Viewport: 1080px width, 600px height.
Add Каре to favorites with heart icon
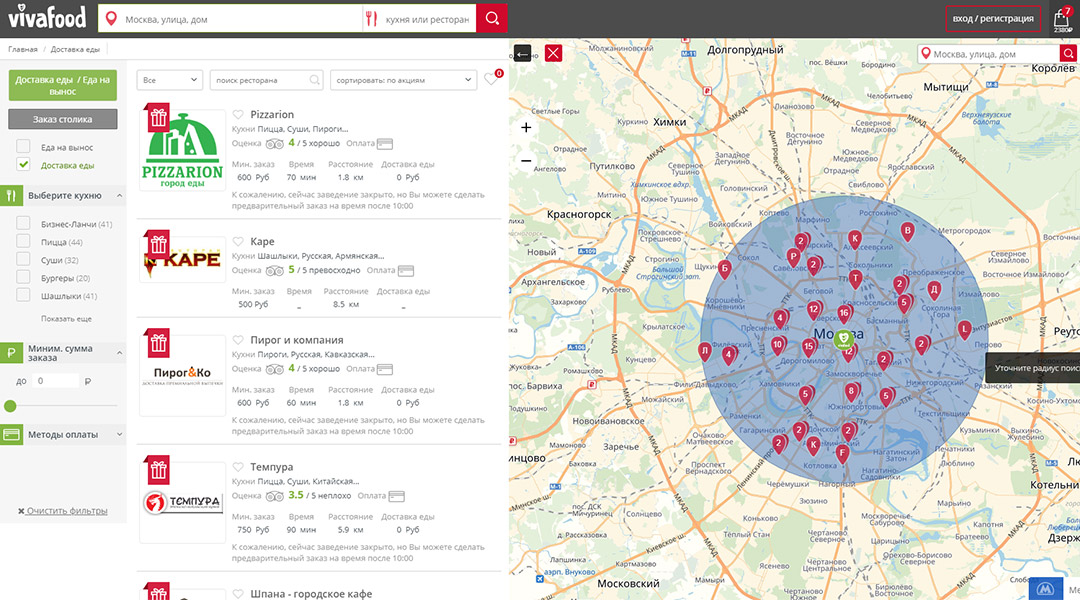238,241
